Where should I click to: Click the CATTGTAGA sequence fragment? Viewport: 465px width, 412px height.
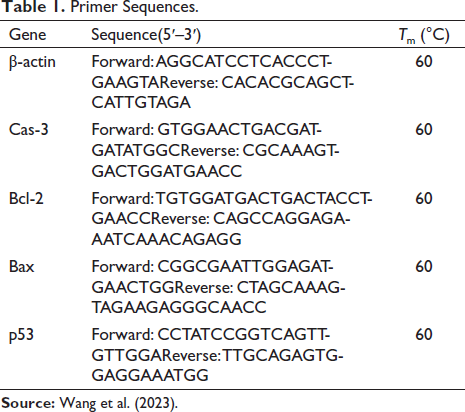pyautogui.click(x=141, y=102)
